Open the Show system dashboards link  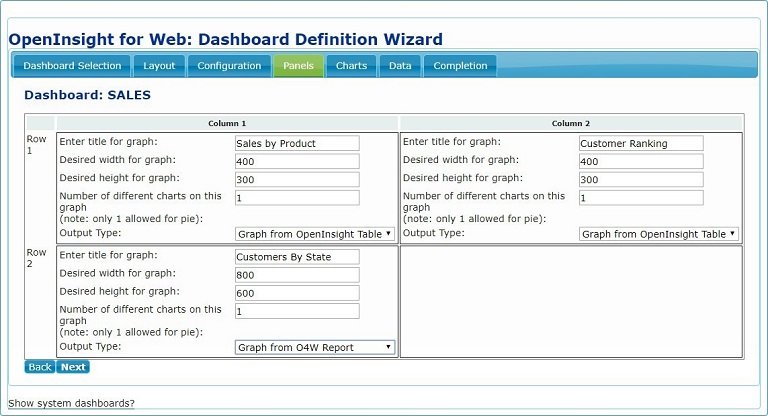coord(72,403)
